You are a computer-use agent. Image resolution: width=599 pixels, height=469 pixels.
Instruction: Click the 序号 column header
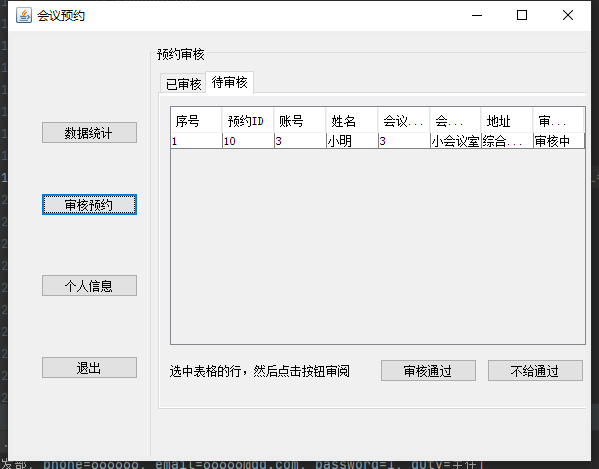pos(196,121)
